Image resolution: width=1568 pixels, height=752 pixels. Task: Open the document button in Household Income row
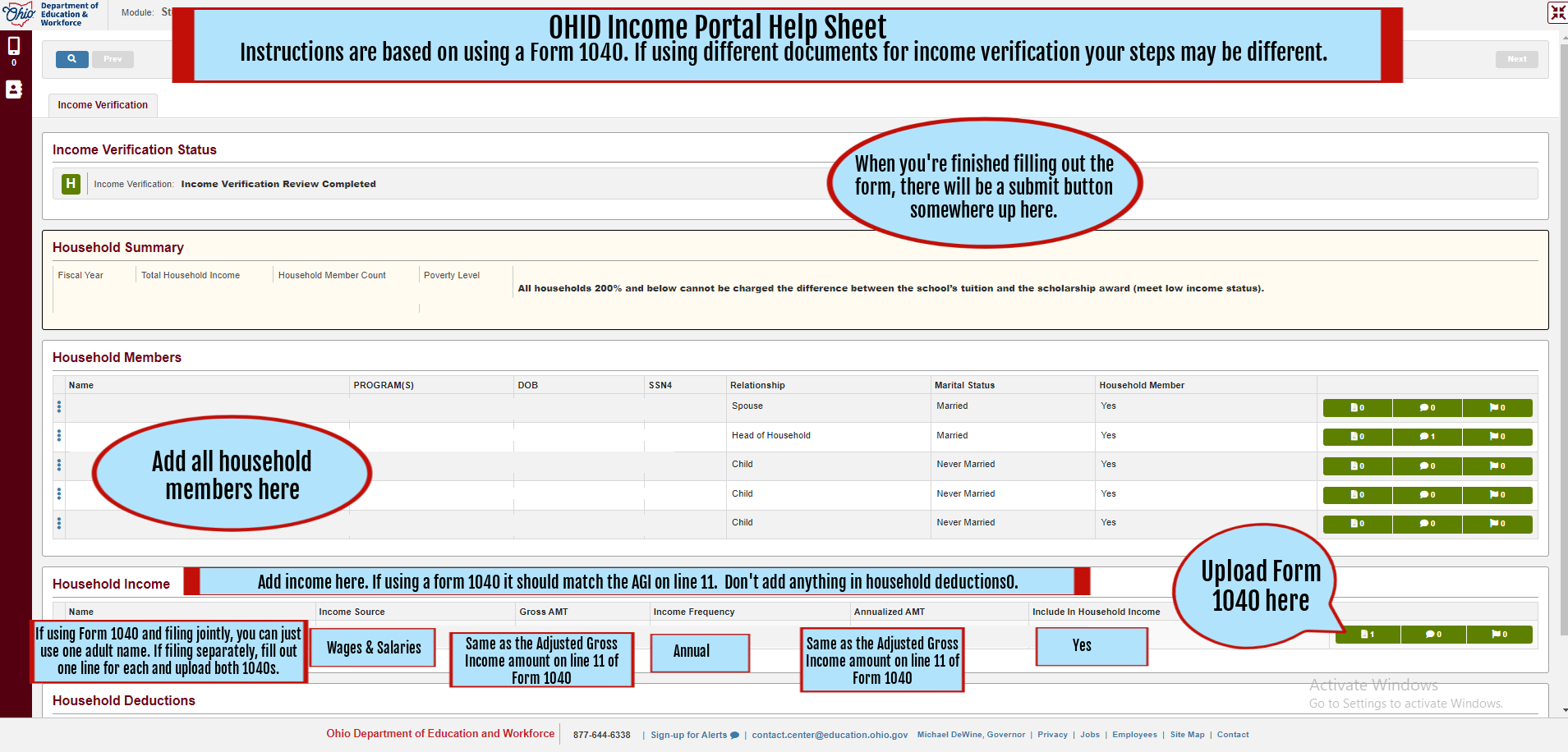tap(1368, 635)
